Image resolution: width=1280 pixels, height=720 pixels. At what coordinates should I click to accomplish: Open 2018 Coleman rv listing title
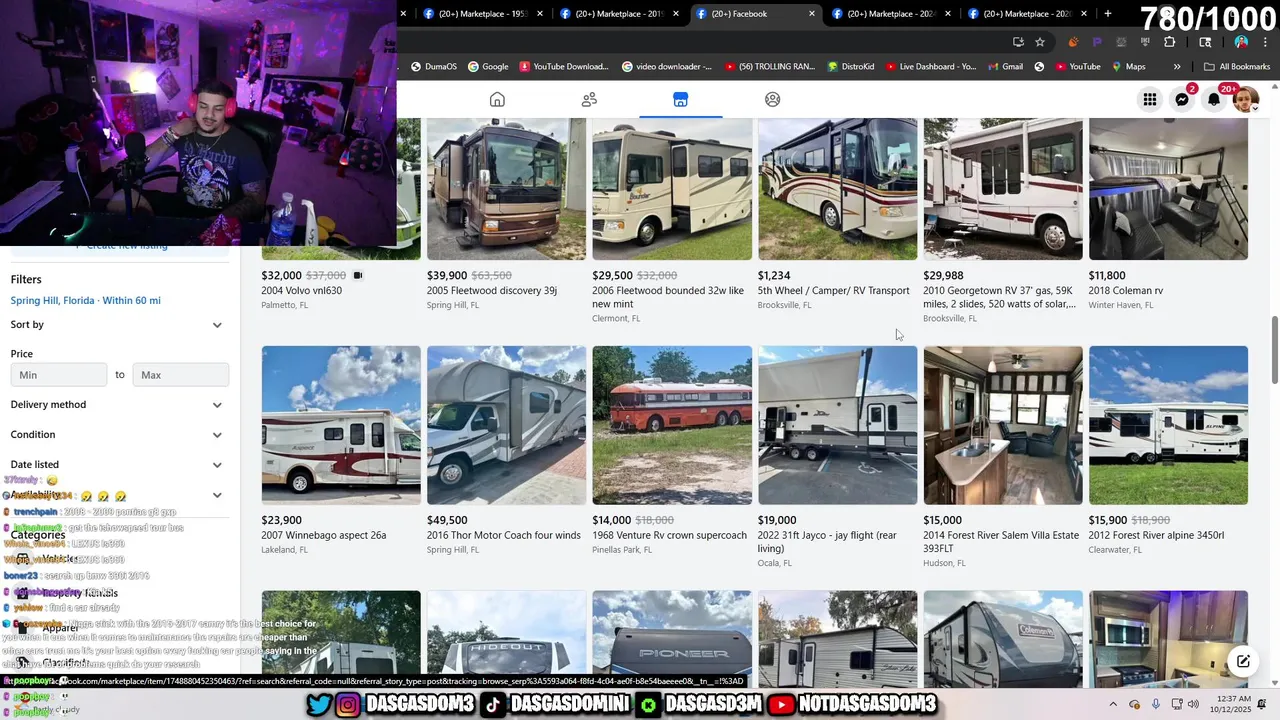click(x=1126, y=291)
